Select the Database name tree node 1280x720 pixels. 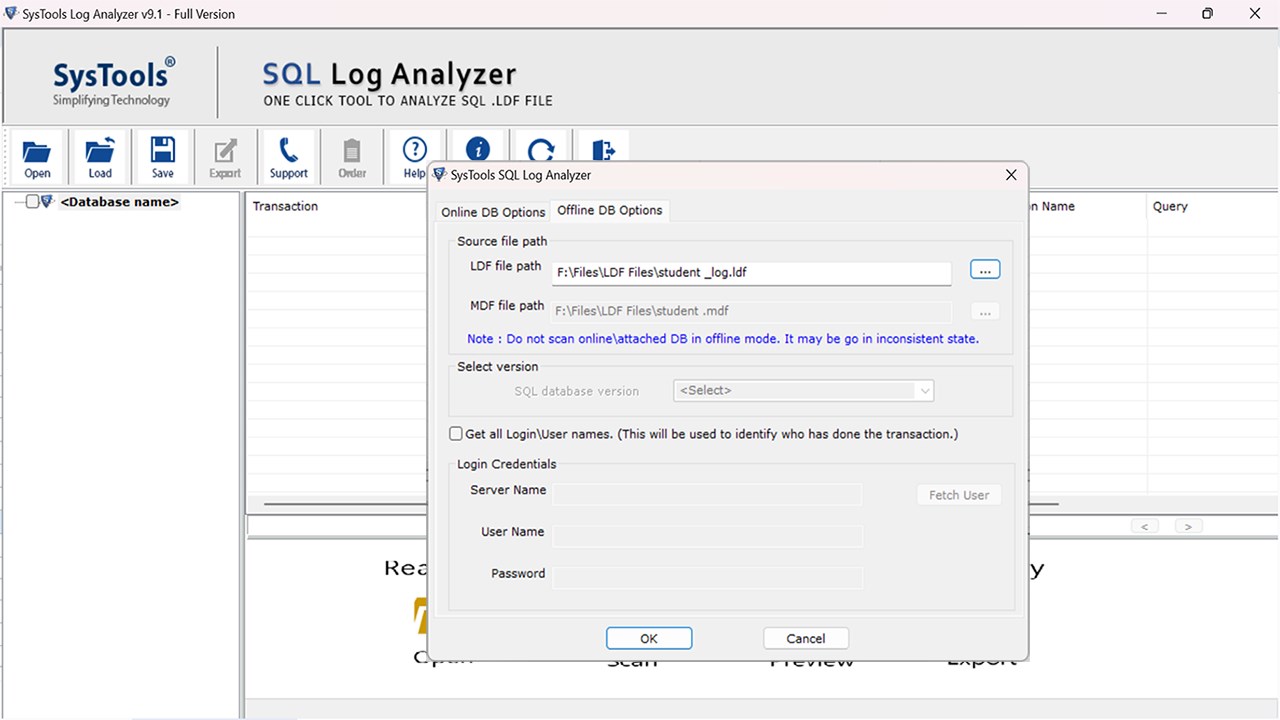120,202
